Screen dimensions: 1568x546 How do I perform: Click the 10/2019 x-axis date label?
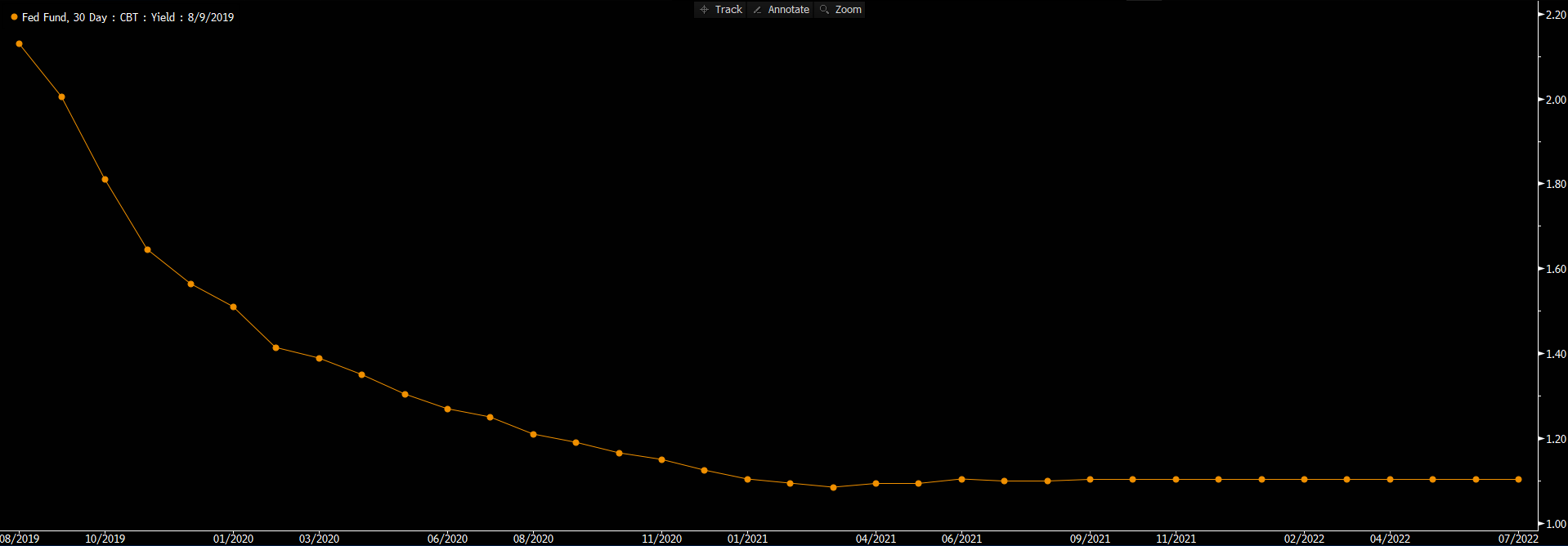[x=105, y=539]
